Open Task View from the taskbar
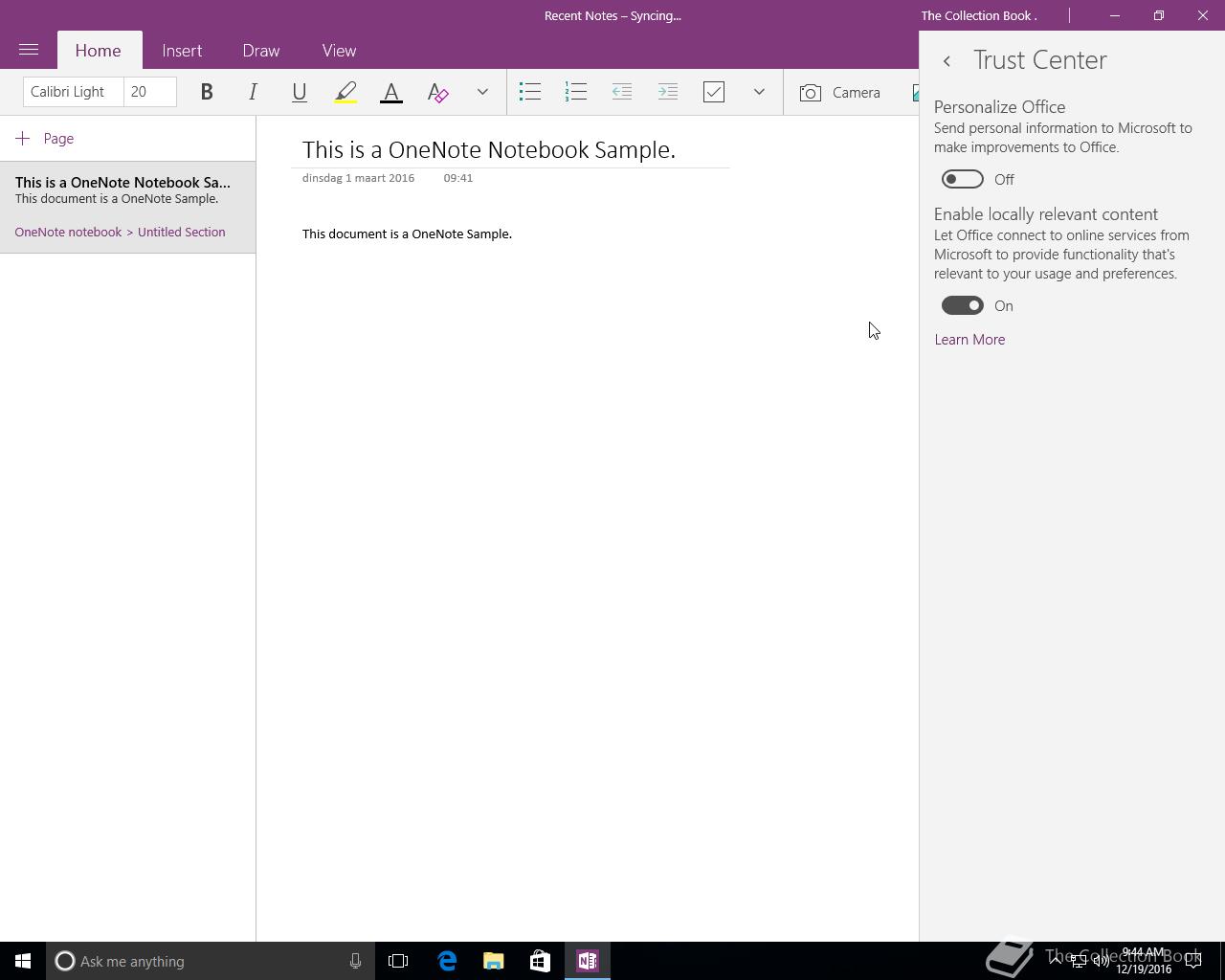 coord(398,961)
